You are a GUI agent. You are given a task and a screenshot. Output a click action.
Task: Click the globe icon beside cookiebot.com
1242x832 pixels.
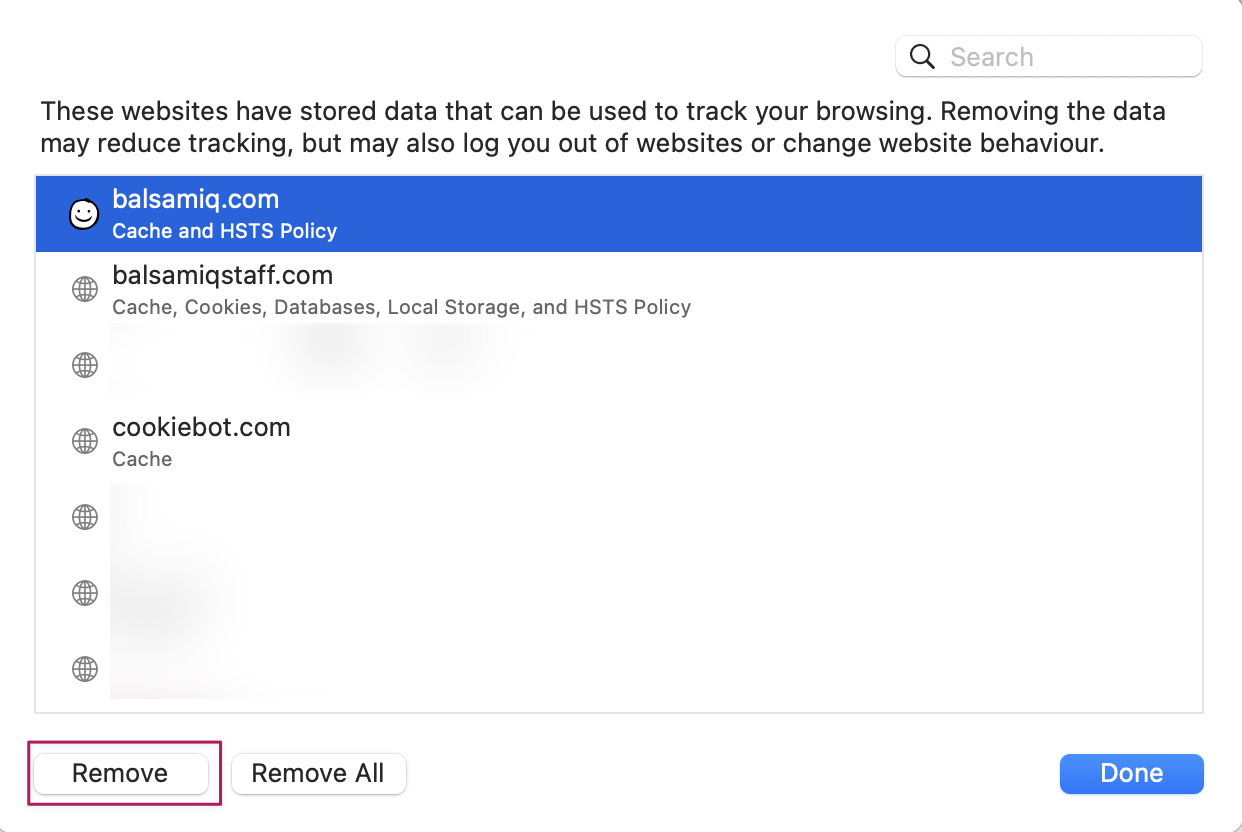click(x=85, y=441)
